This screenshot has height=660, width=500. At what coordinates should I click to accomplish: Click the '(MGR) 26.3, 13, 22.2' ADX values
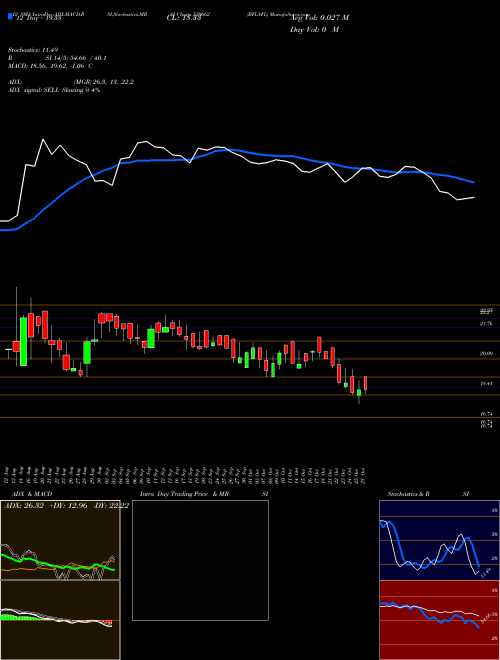tap(104, 82)
